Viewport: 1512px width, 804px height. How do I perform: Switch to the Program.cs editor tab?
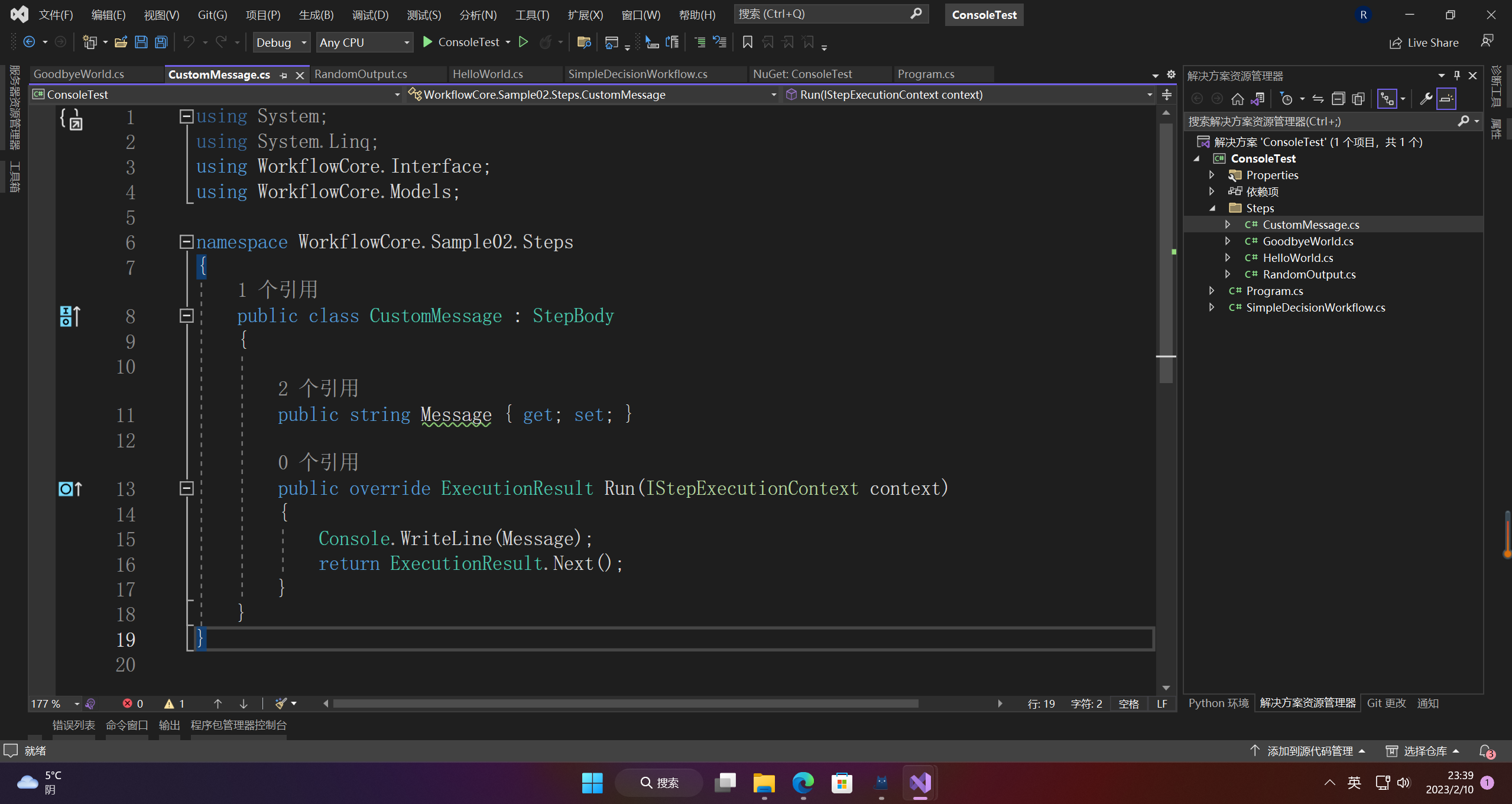[x=926, y=74]
